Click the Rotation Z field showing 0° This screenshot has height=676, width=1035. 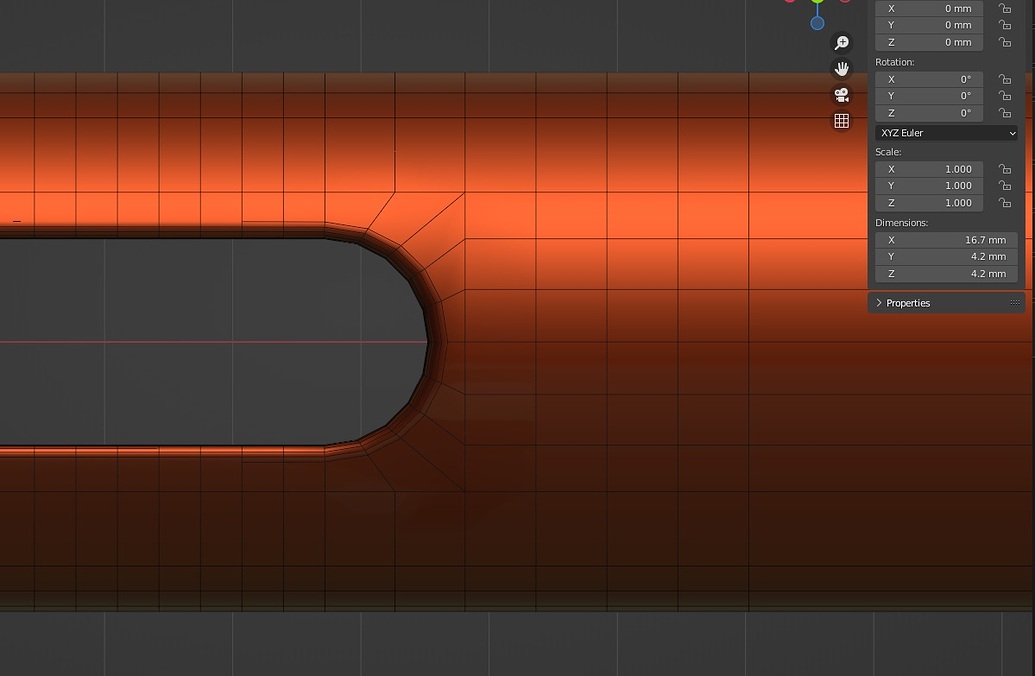point(929,113)
